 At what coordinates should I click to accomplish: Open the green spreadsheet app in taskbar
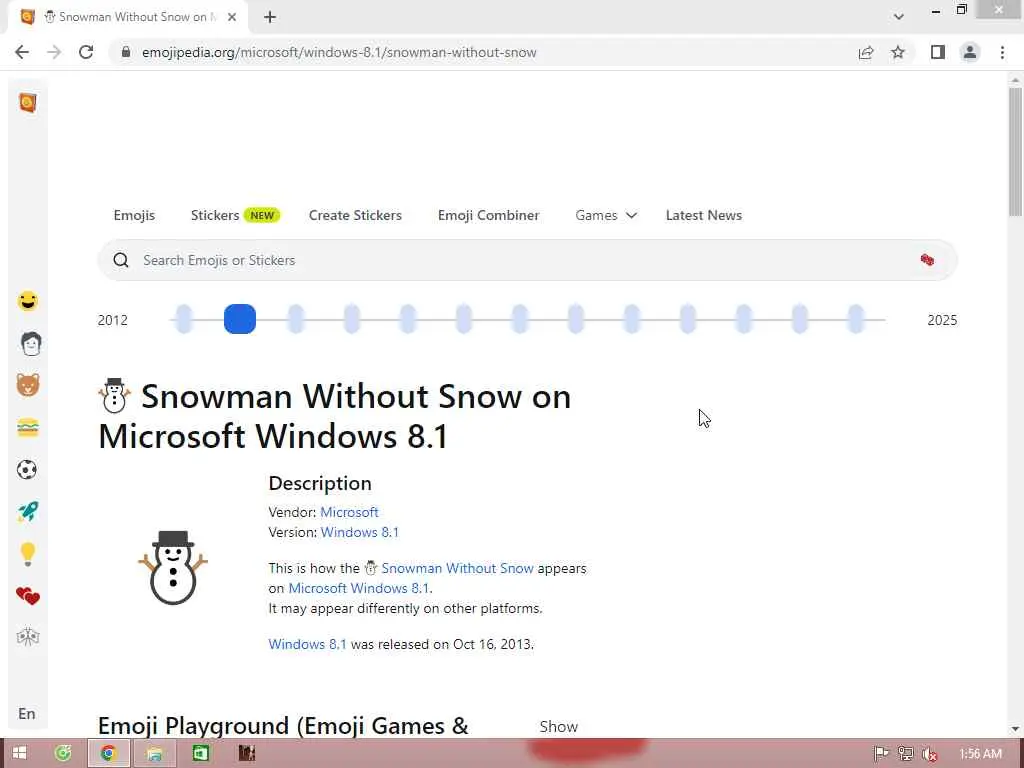[x=200, y=754]
